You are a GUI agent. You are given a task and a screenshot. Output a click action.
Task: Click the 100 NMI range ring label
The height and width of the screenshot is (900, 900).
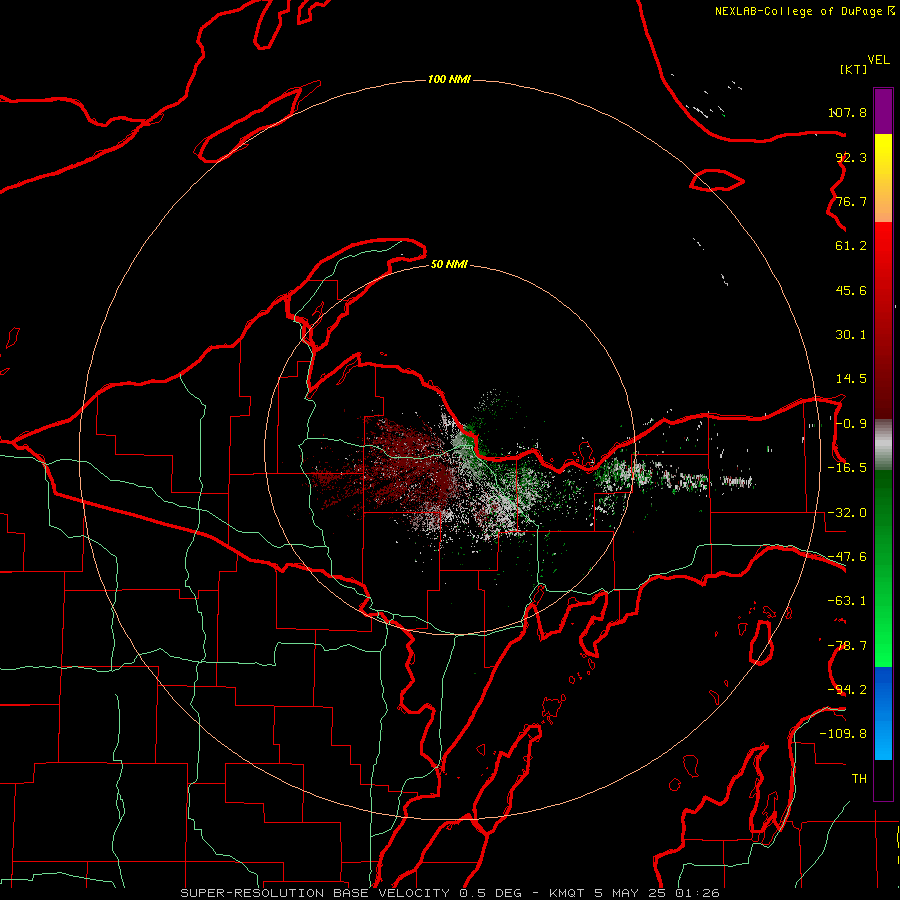(x=449, y=79)
